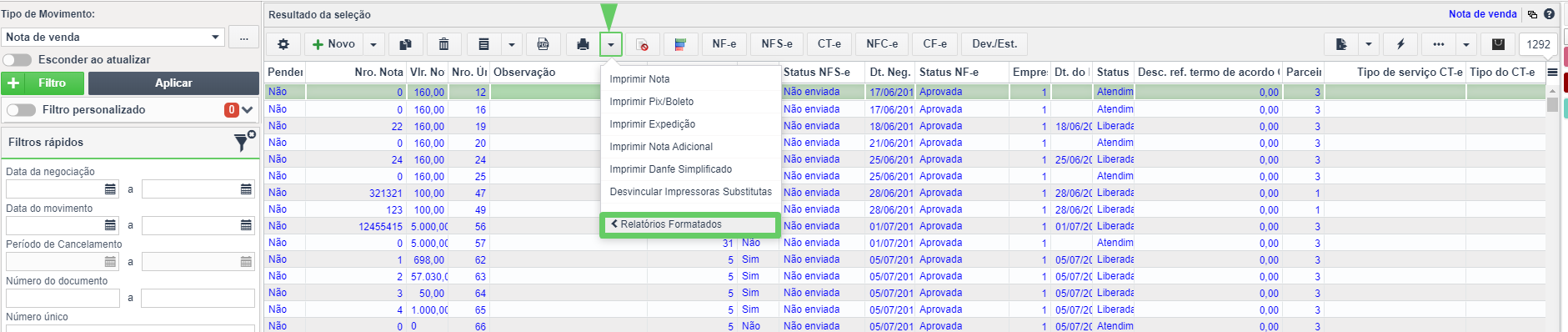The height and width of the screenshot is (332, 1568).
Task: Click the trash delete icon in toolbar
Action: click(444, 44)
